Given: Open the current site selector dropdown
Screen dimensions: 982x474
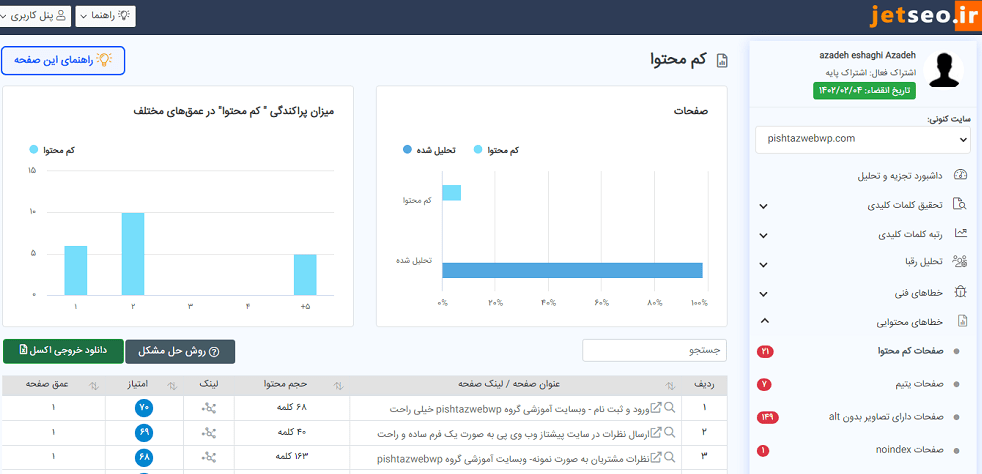Looking at the screenshot, I should [862, 139].
